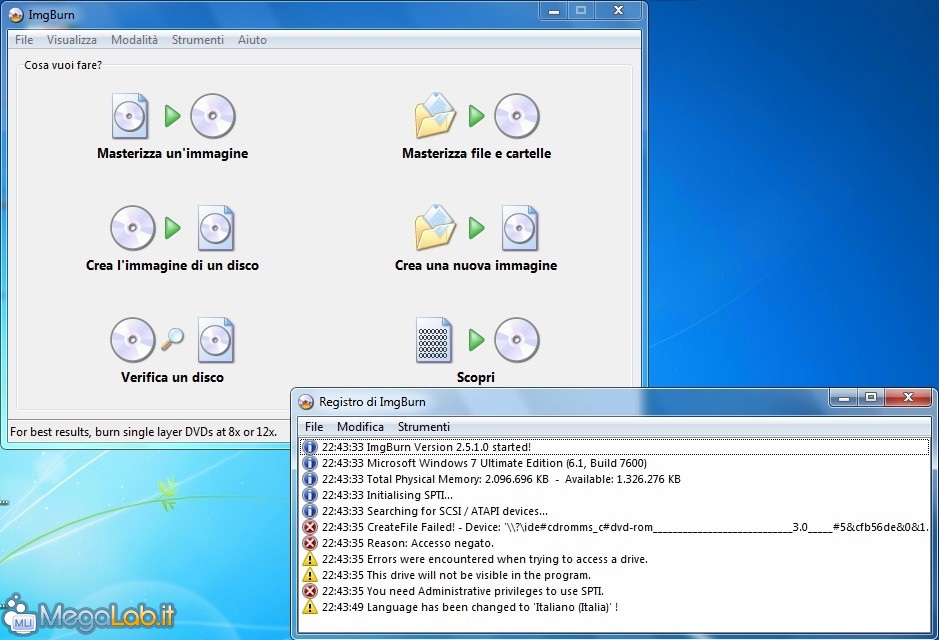Open the Strumenti menu in the Registro di ImgBurn window
Image resolution: width=939 pixels, height=640 pixels.
point(424,427)
